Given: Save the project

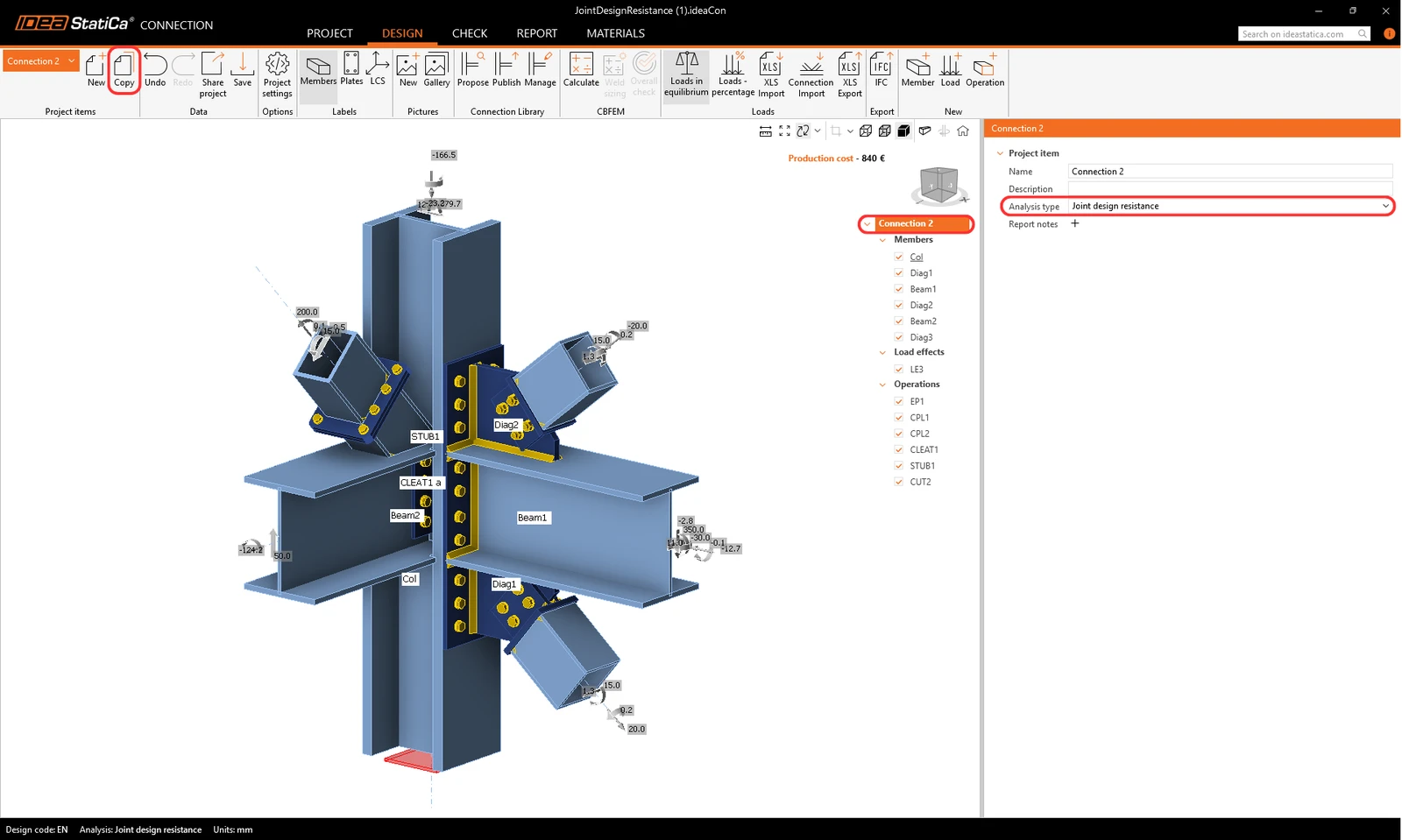Looking at the screenshot, I should click(x=243, y=70).
